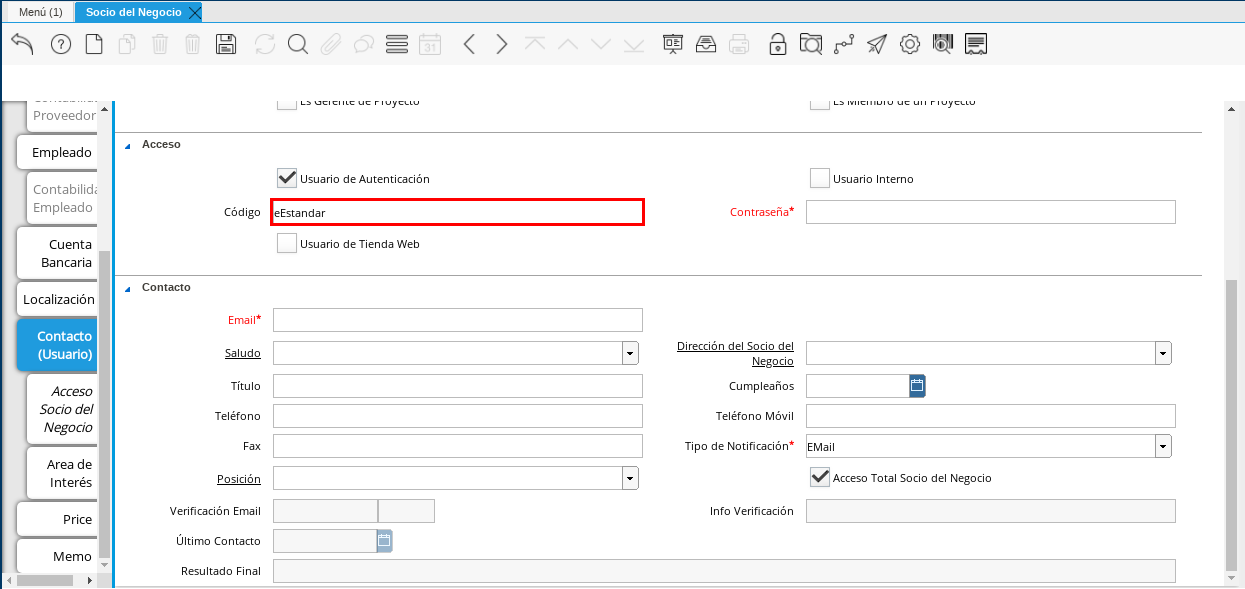
Task: Open the Cumpleaños calendar picker
Action: pos(917,386)
